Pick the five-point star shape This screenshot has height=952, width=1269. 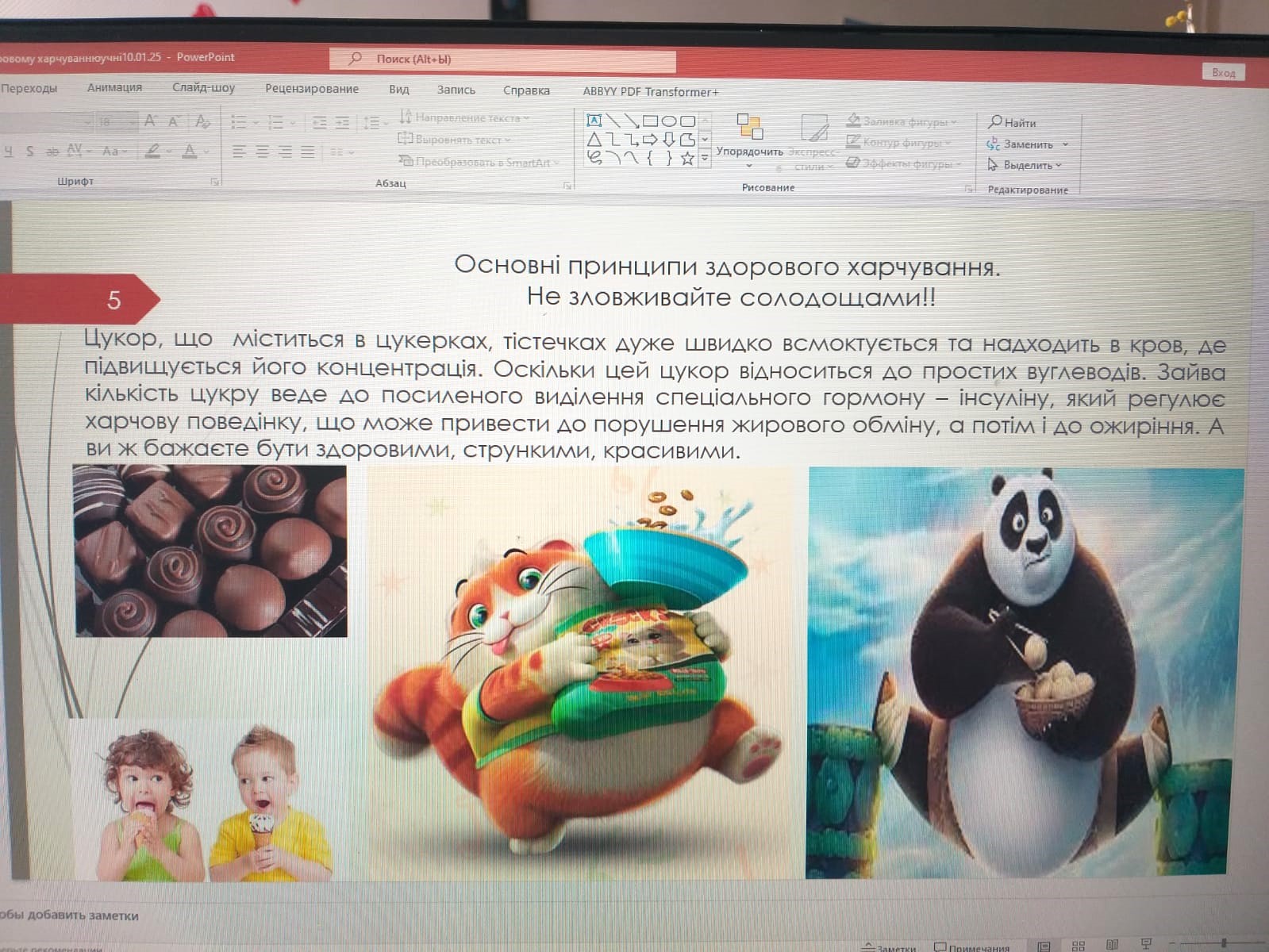(687, 159)
